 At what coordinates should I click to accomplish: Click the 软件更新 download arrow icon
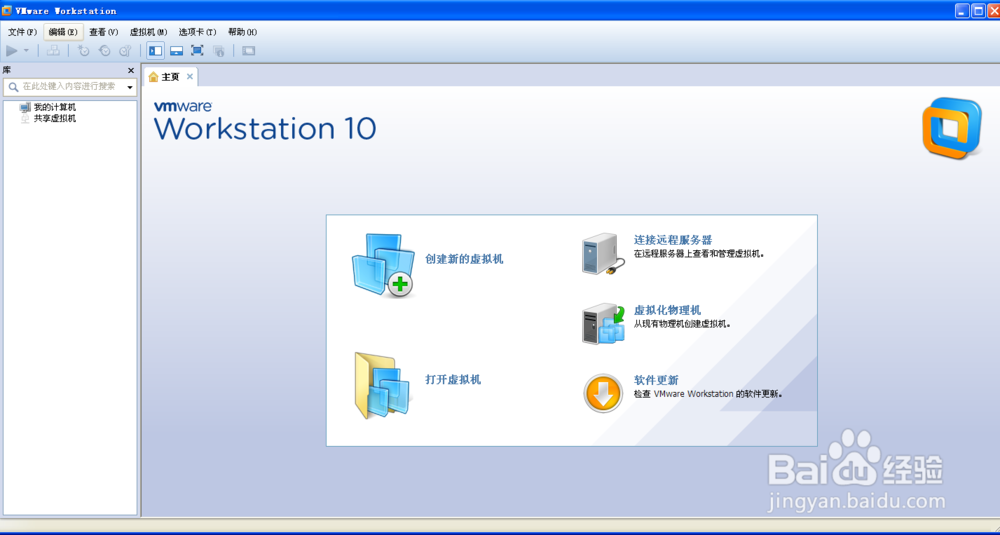coord(603,393)
